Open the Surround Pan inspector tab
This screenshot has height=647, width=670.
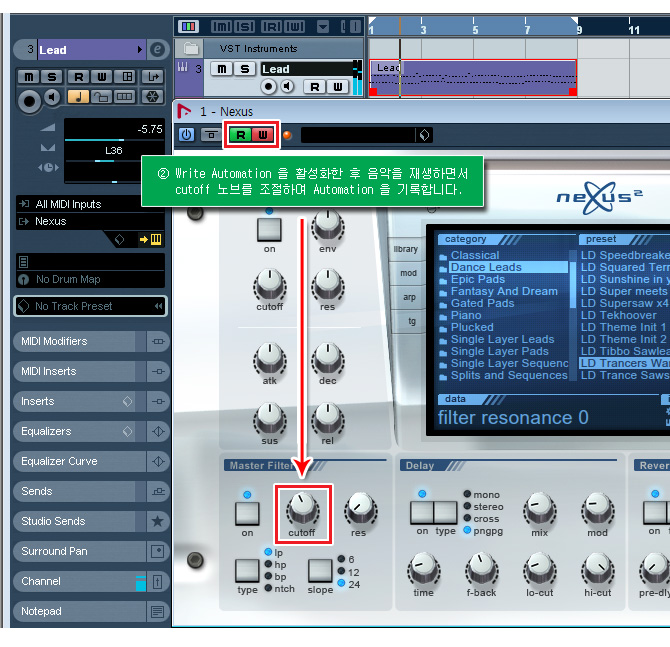[x=79, y=551]
